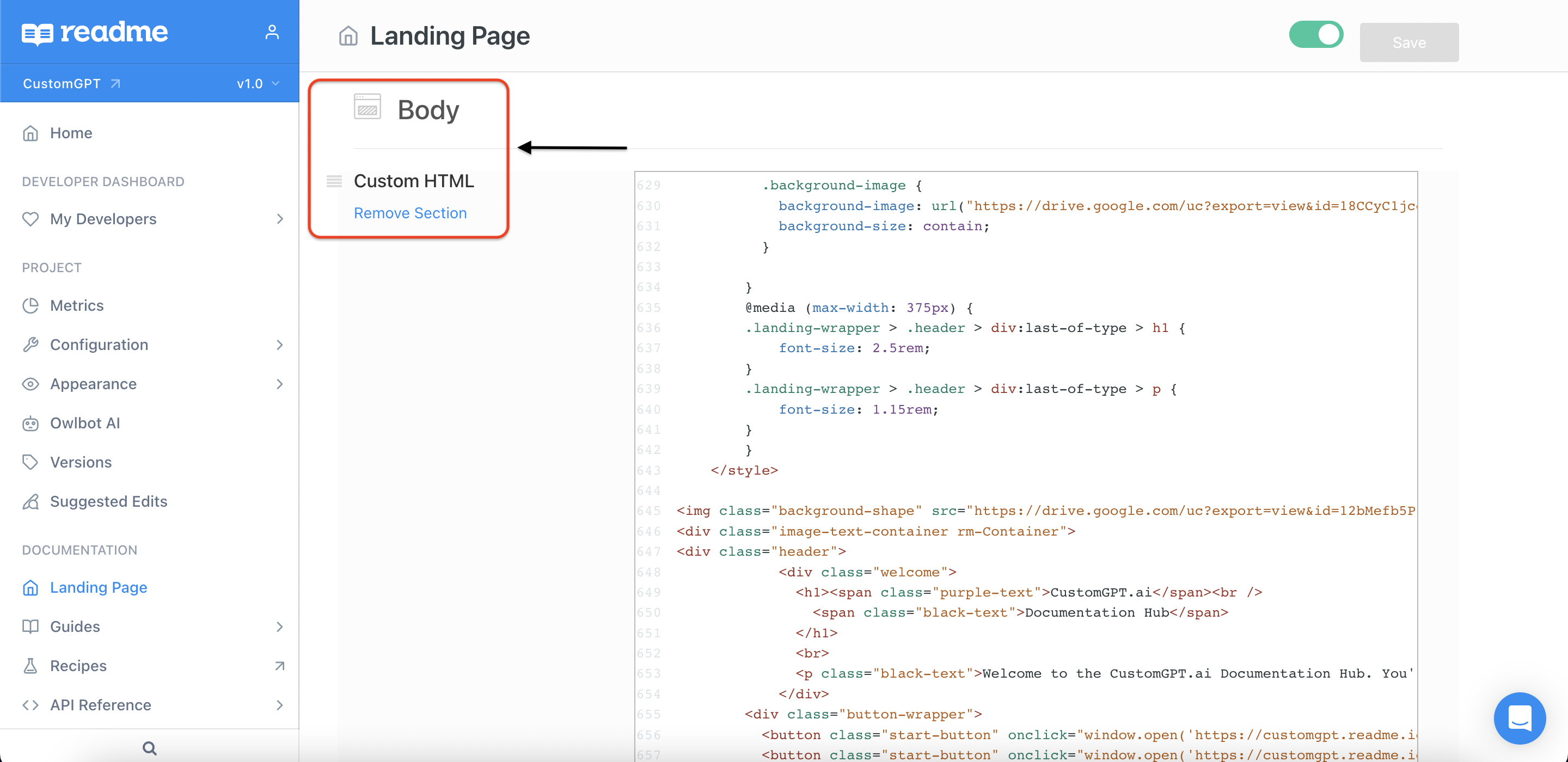Click the Owlbot AI robot icon
The height and width of the screenshot is (762, 1568).
click(x=30, y=423)
